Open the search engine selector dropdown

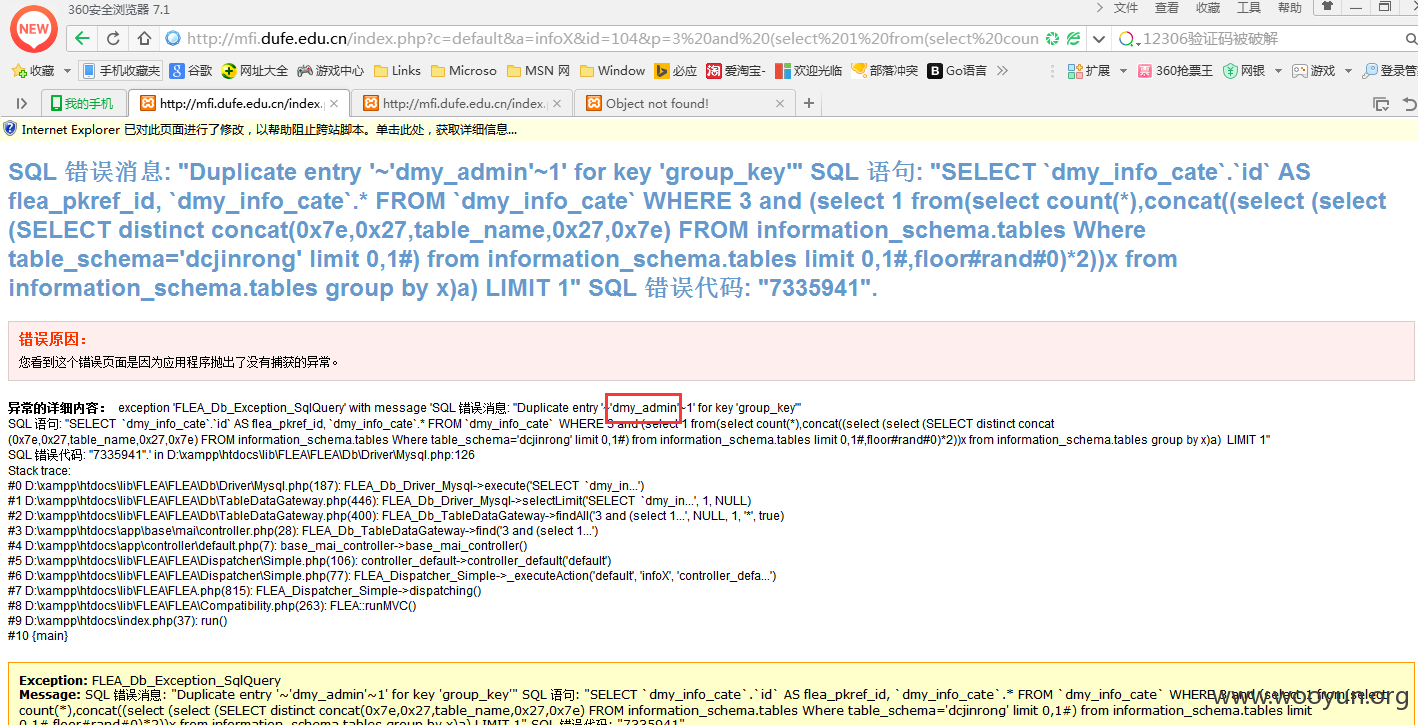click(x=1129, y=39)
